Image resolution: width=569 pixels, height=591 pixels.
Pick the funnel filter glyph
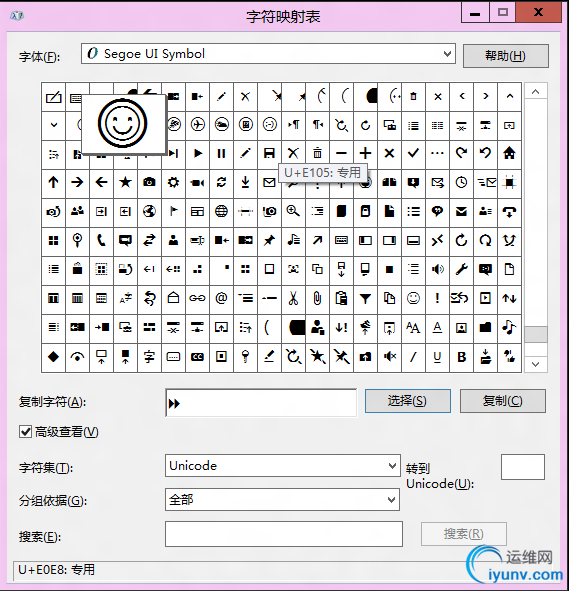[x=365, y=299]
